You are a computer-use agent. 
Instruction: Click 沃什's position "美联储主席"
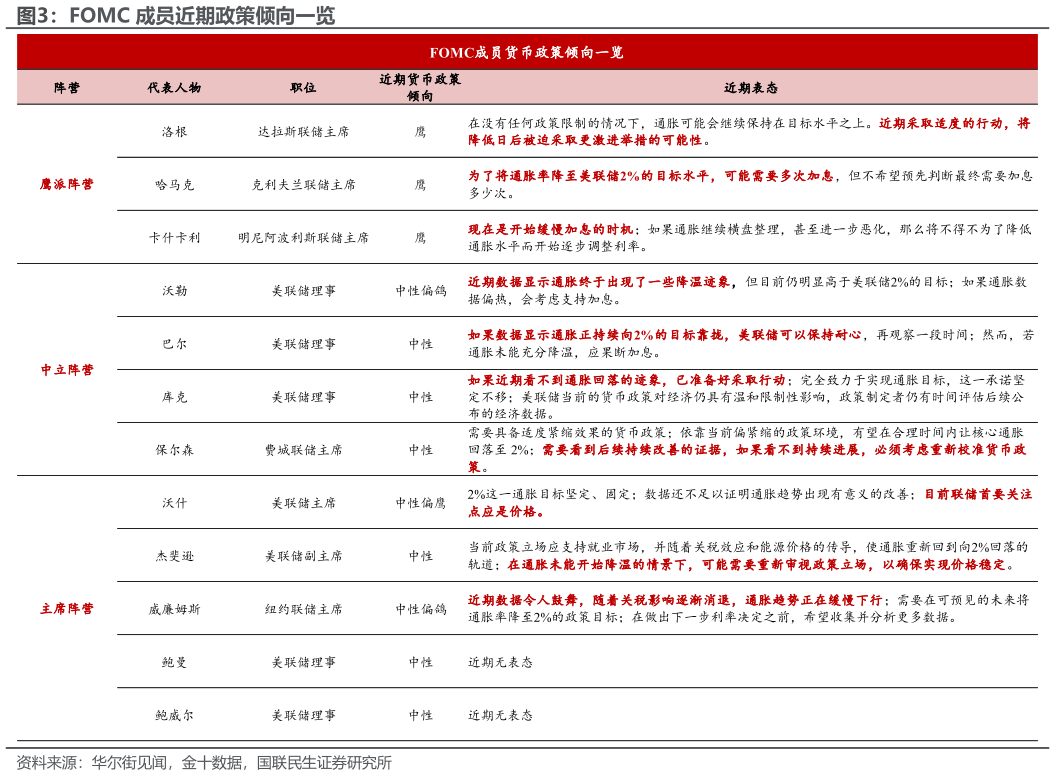(x=303, y=503)
